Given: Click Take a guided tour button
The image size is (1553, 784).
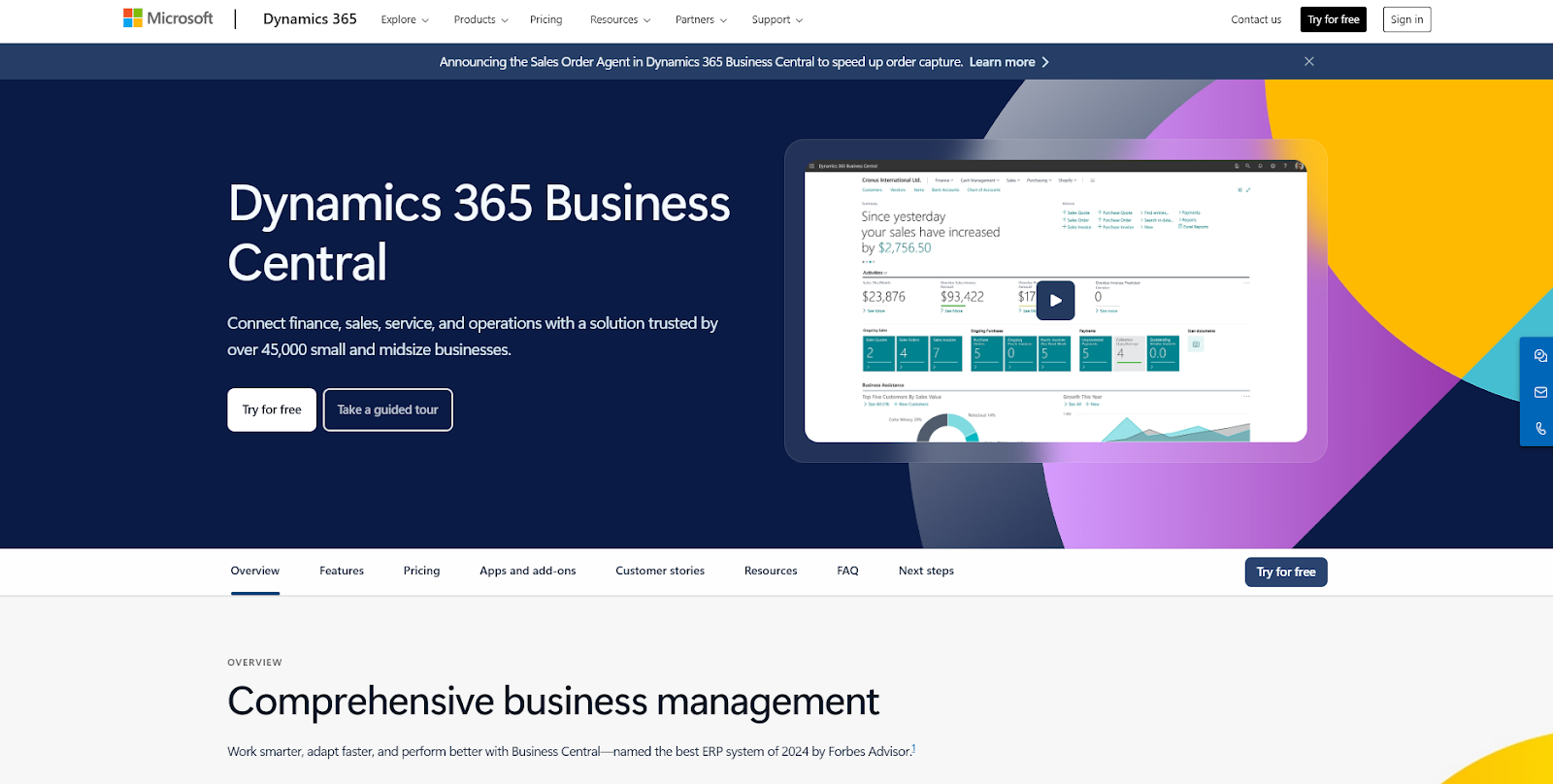Looking at the screenshot, I should point(387,409).
